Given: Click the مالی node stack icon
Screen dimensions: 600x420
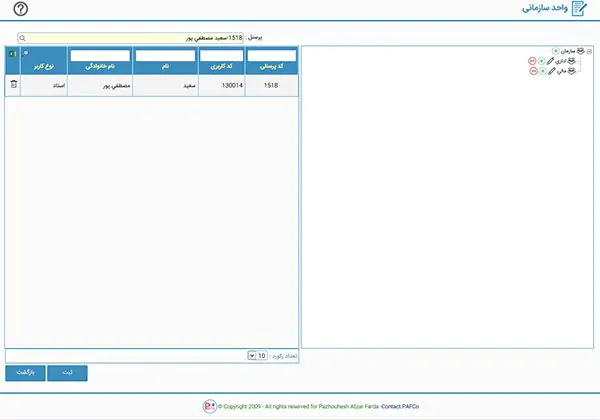Looking at the screenshot, I should click(x=572, y=71).
